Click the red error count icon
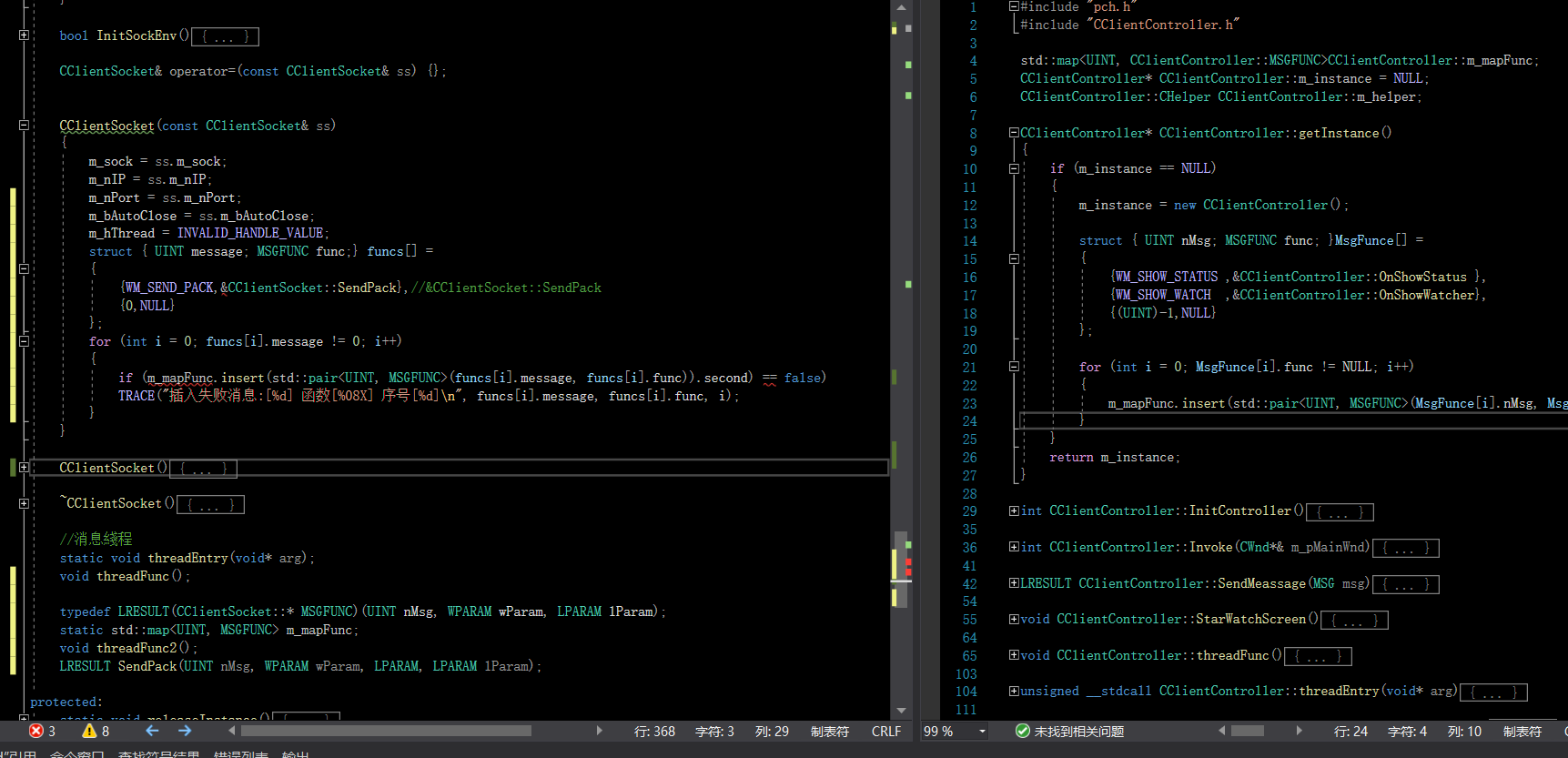 36,731
